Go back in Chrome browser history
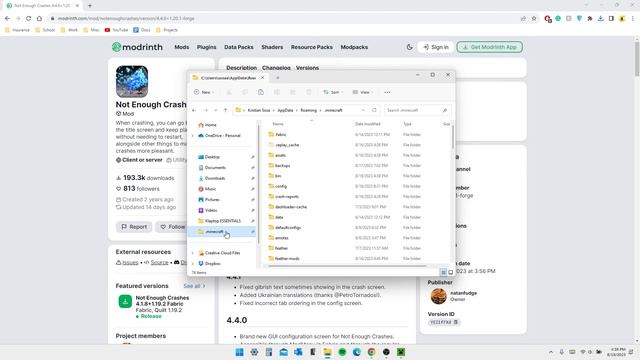The height and width of the screenshot is (360, 640). pos(7,18)
